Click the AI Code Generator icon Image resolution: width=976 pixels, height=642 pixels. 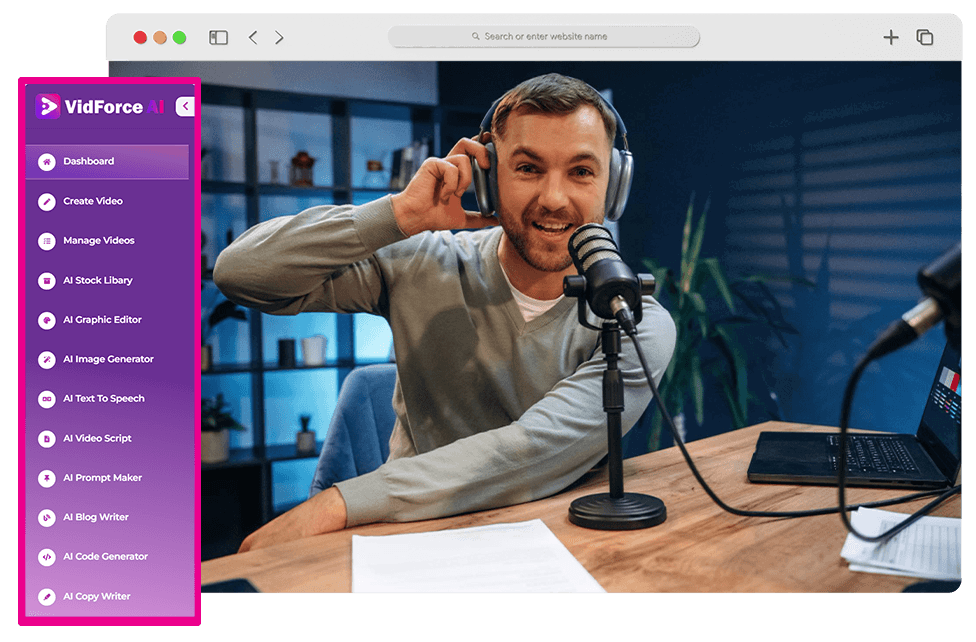pos(46,557)
